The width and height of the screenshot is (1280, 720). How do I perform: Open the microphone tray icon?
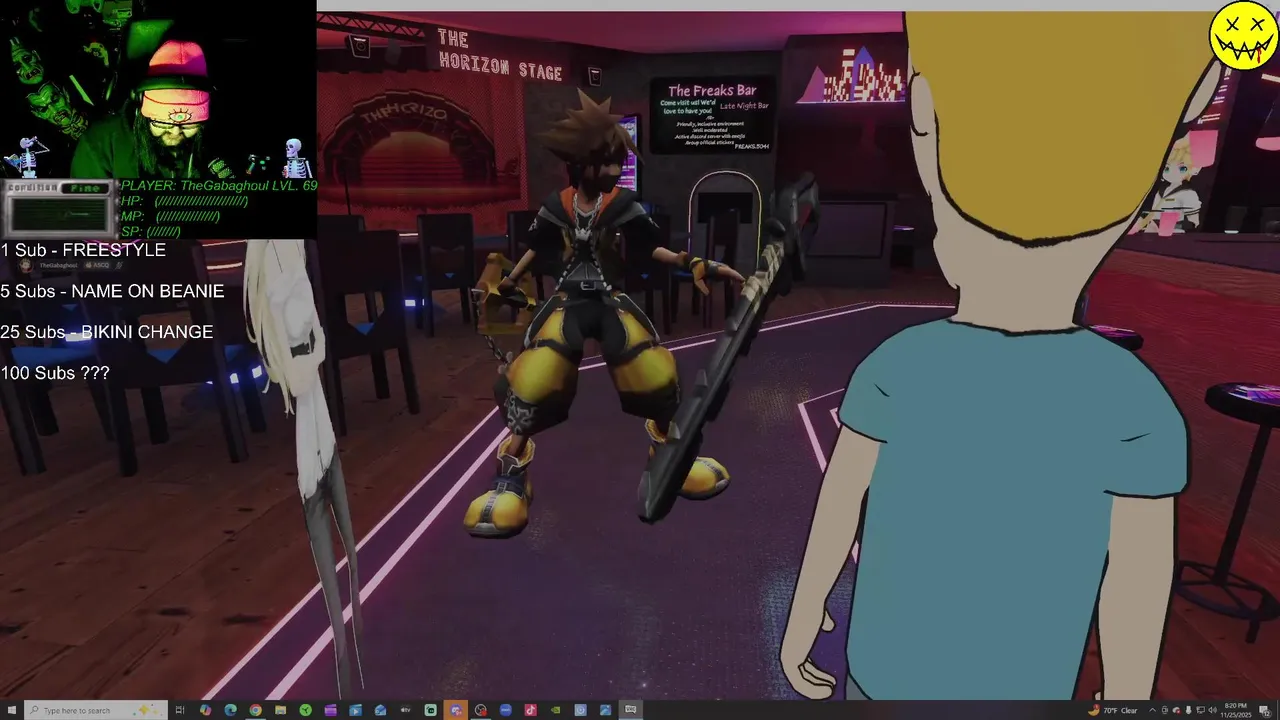click(x=1188, y=710)
